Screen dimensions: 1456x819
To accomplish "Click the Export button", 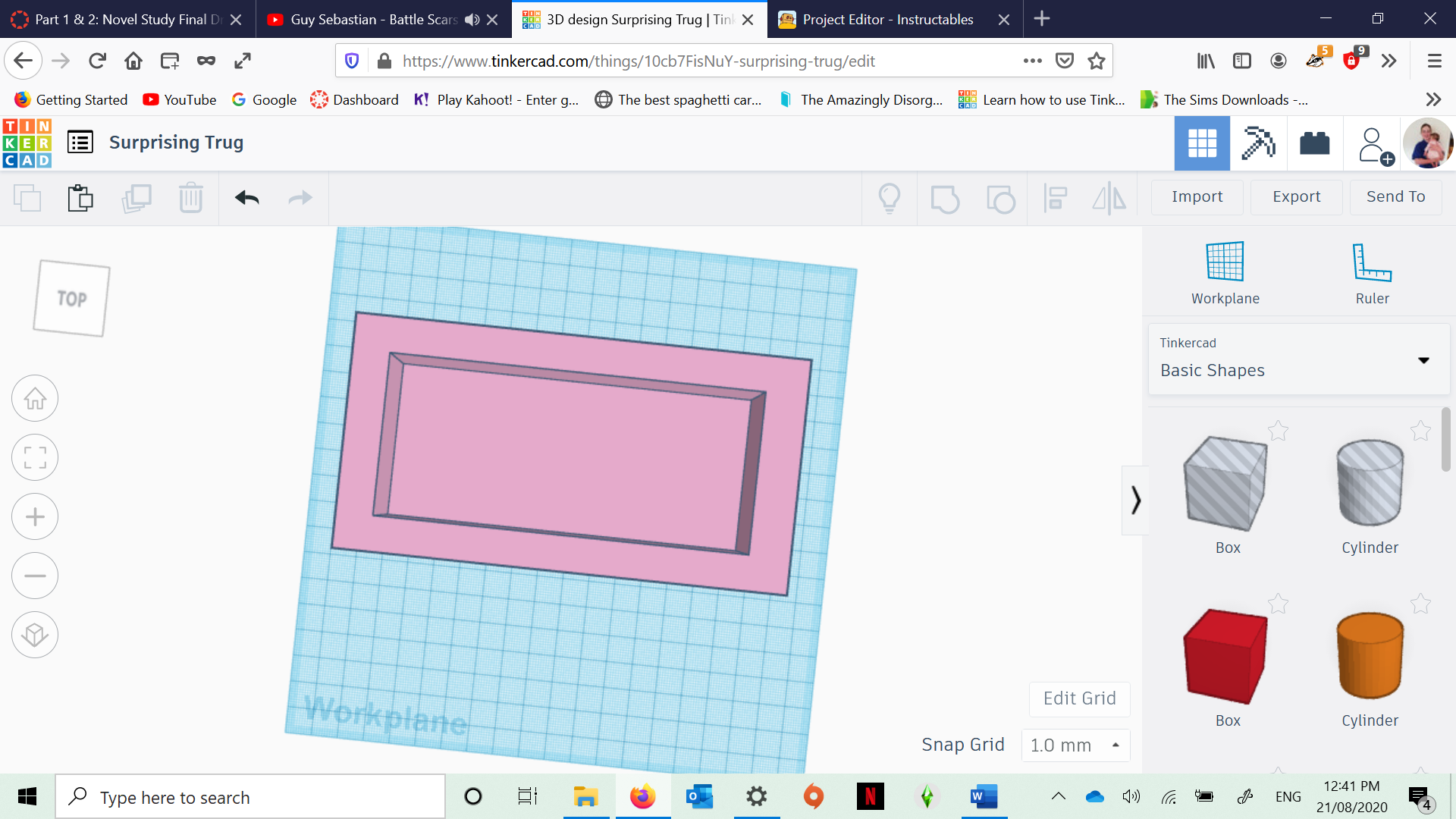I will coord(1296,197).
